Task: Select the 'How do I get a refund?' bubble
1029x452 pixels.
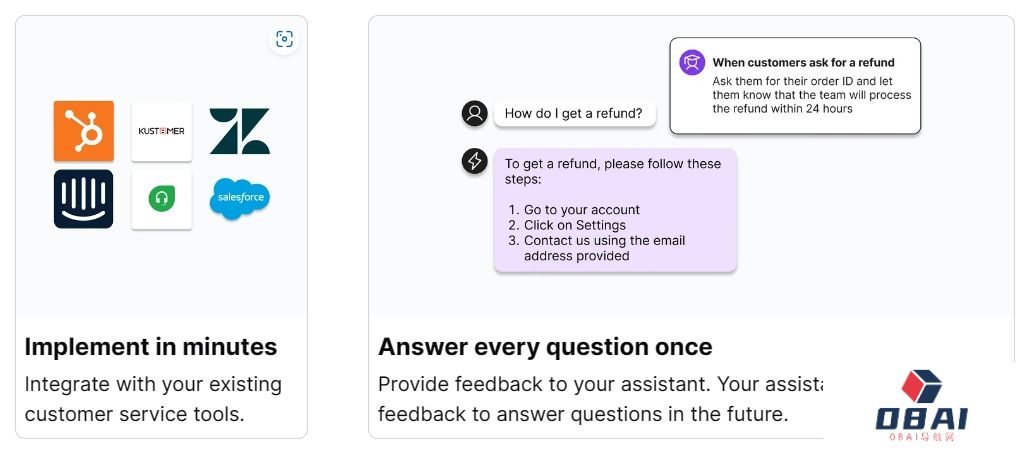Action: [574, 113]
